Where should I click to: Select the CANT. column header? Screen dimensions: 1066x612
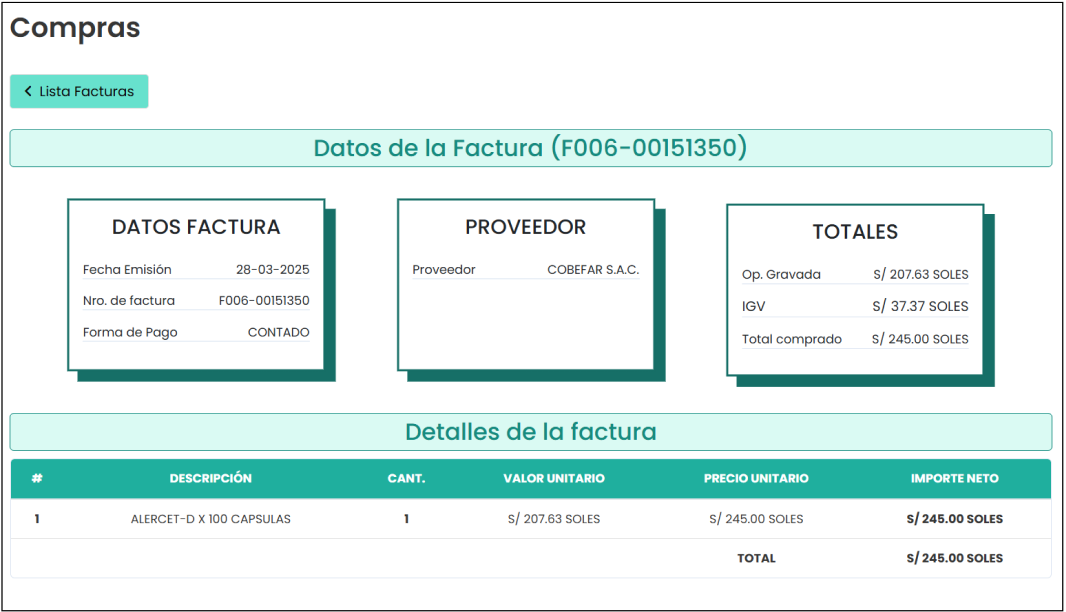tap(406, 478)
